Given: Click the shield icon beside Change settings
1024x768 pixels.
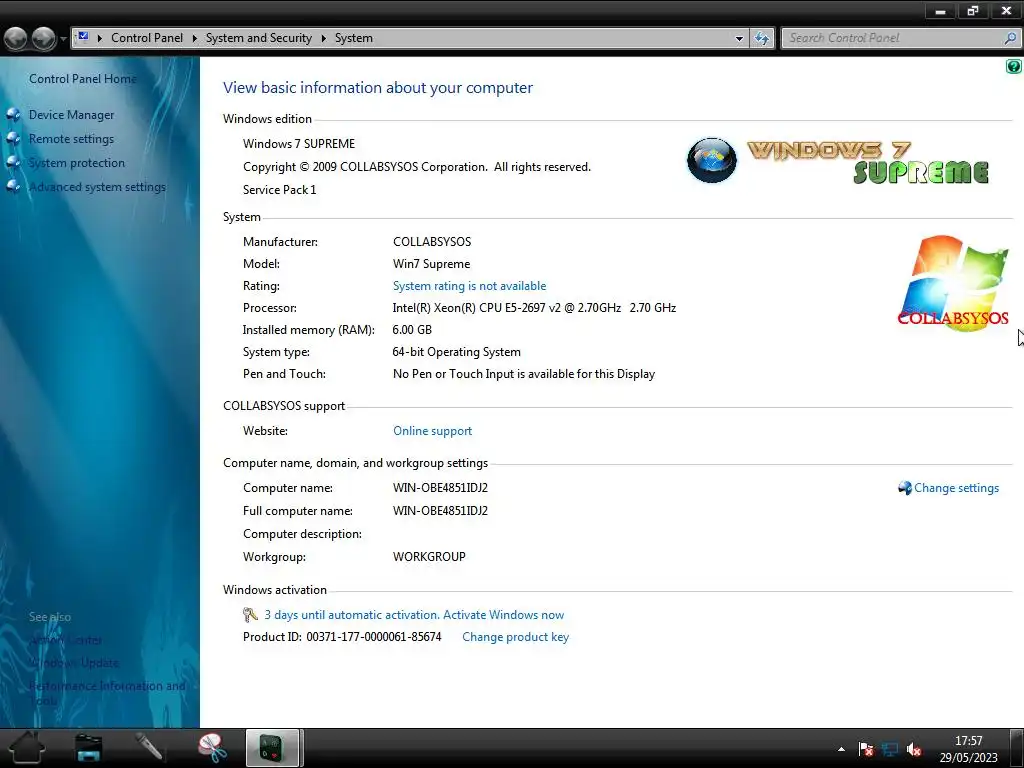Looking at the screenshot, I should tap(904, 488).
